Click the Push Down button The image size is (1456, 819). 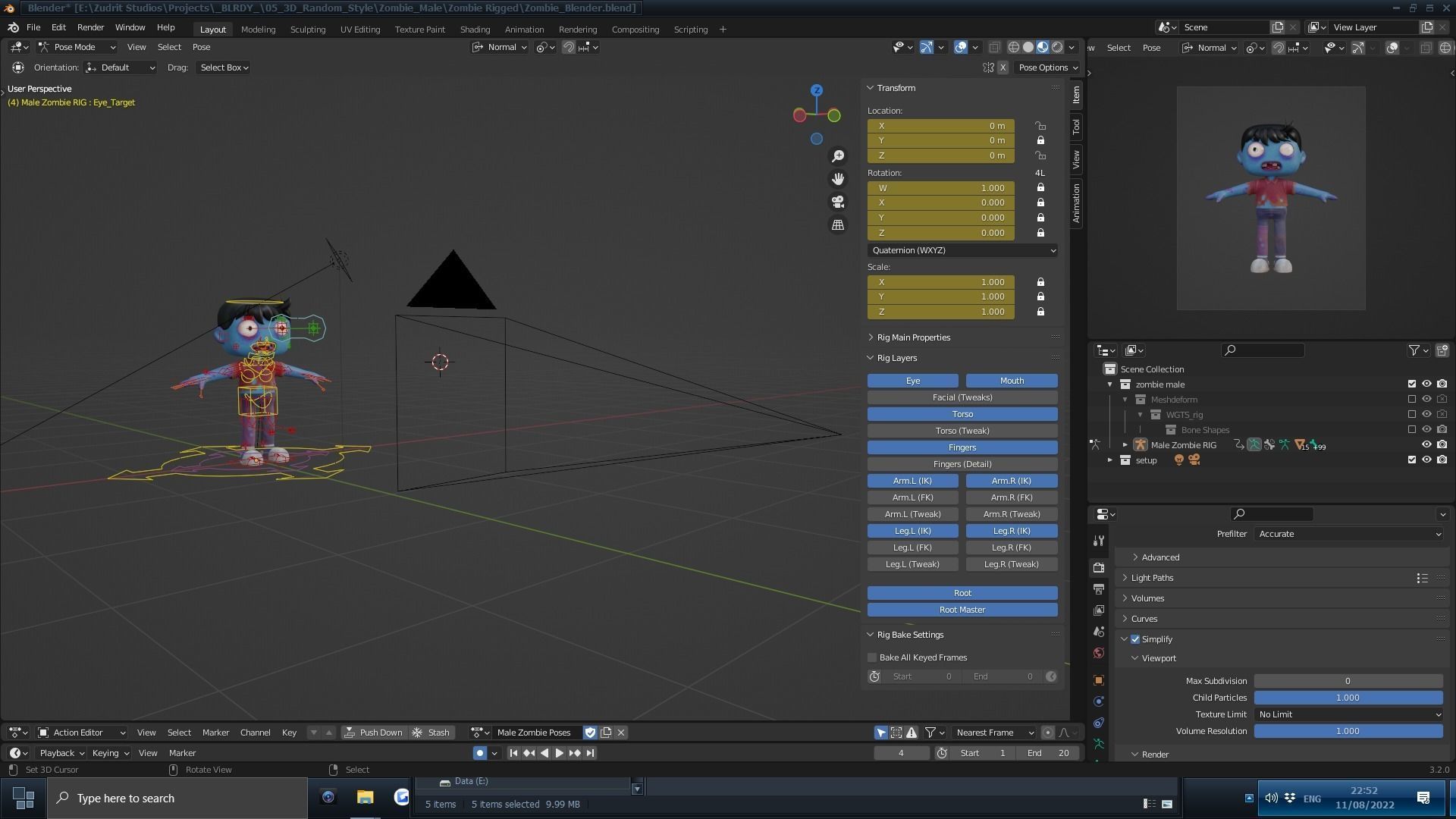coord(373,733)
